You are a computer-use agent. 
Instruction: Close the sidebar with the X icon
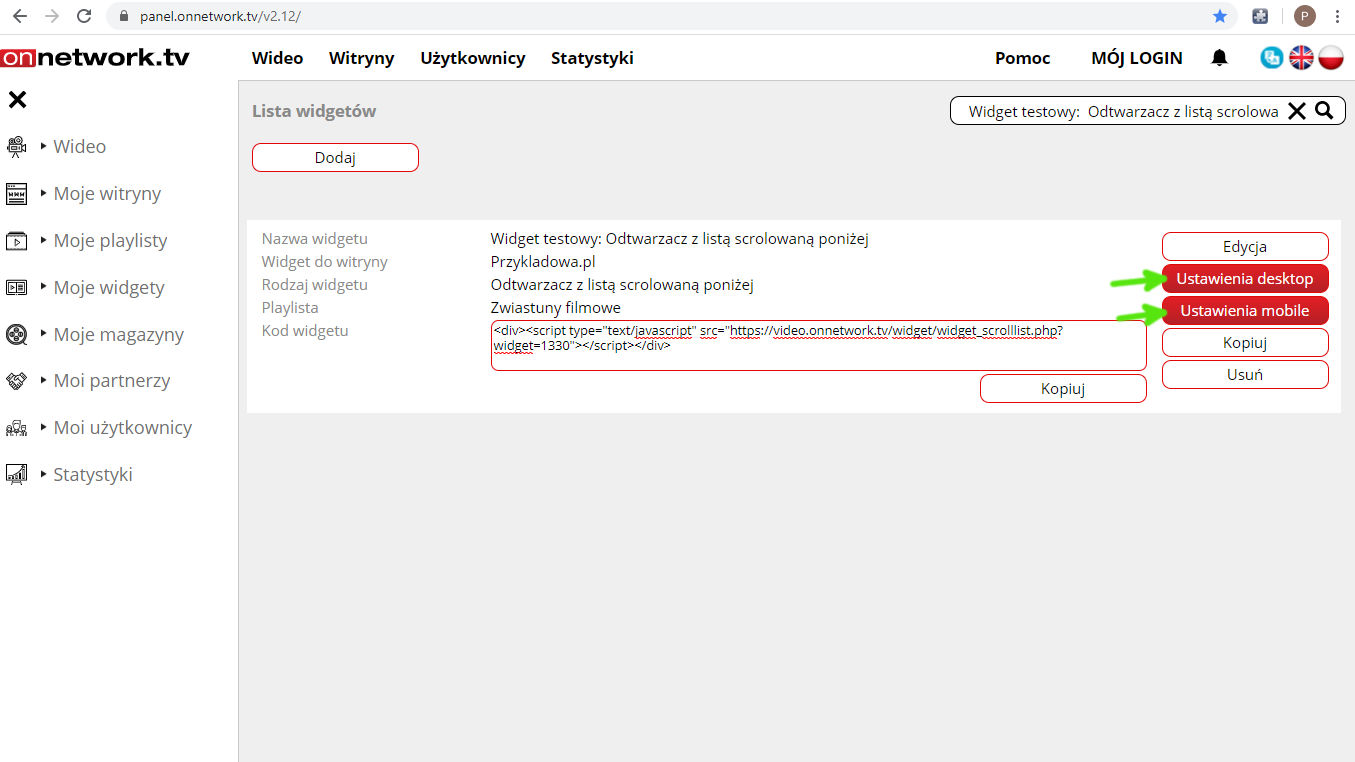[17, 99]
